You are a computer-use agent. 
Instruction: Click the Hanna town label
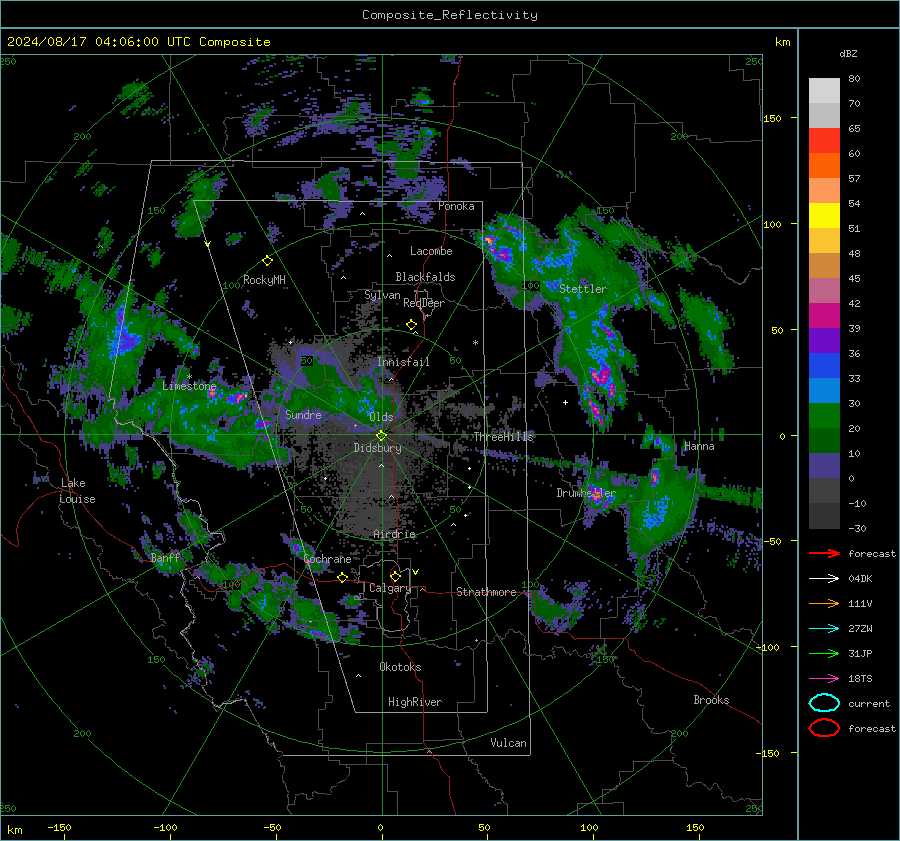699,446
